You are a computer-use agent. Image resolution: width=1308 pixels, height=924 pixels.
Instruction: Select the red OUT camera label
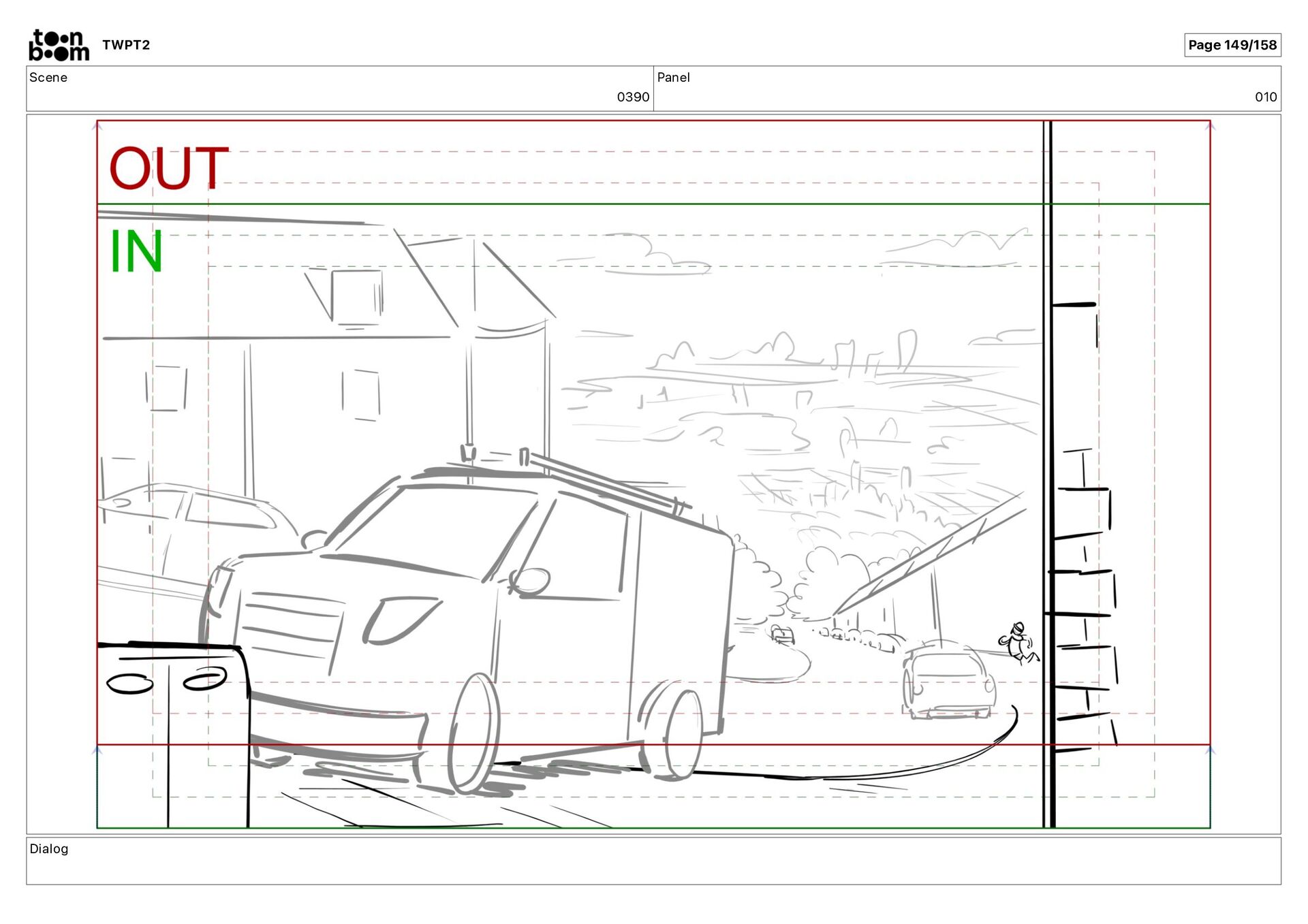[168, 168]
